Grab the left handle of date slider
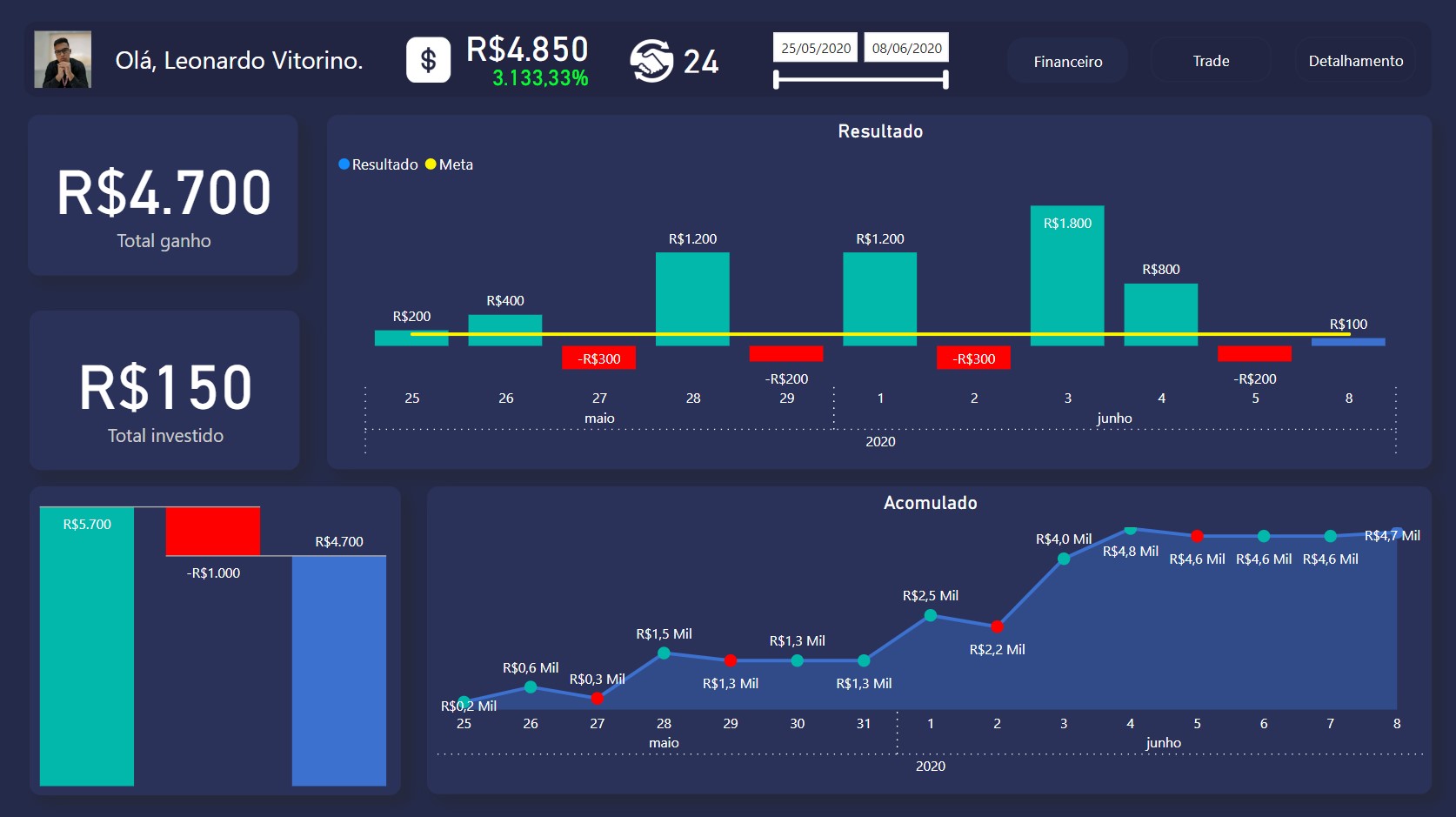 (776, 80)
